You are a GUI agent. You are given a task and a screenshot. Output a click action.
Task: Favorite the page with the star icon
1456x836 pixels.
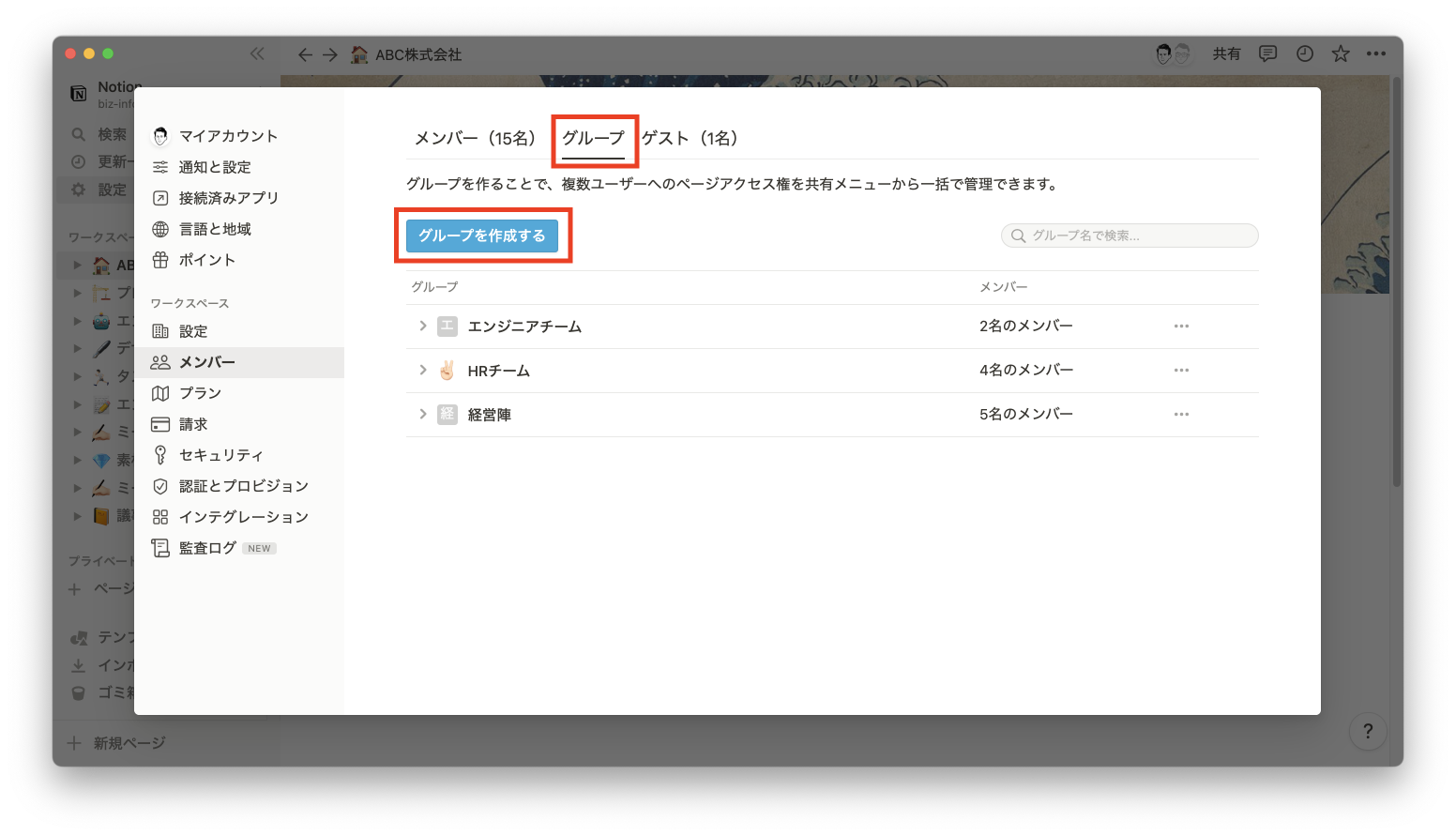(x=1341, y=54)
